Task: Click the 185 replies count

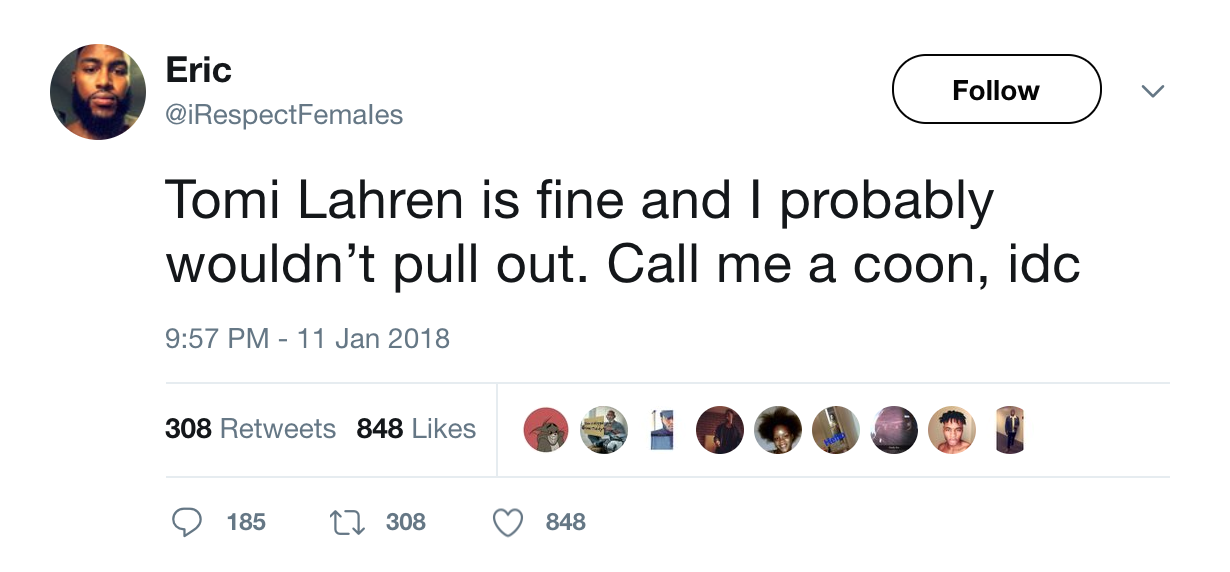Action: (x=246, y=522)
